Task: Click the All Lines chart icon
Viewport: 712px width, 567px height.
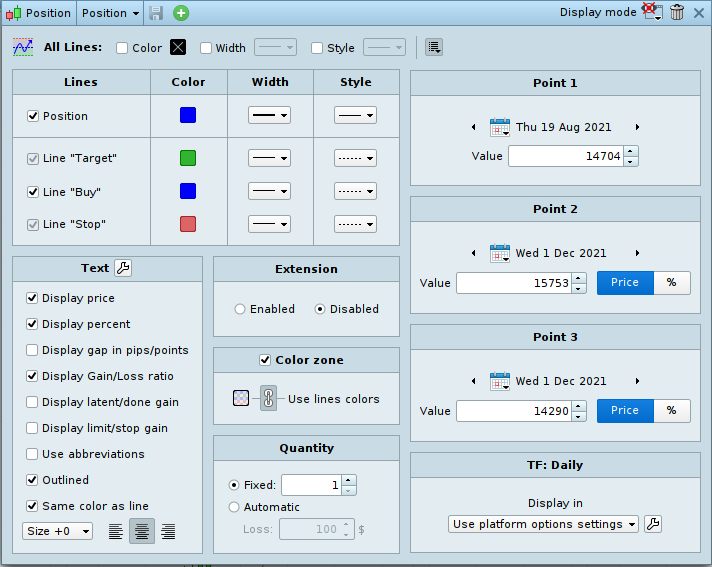Action: coord(23,47)
